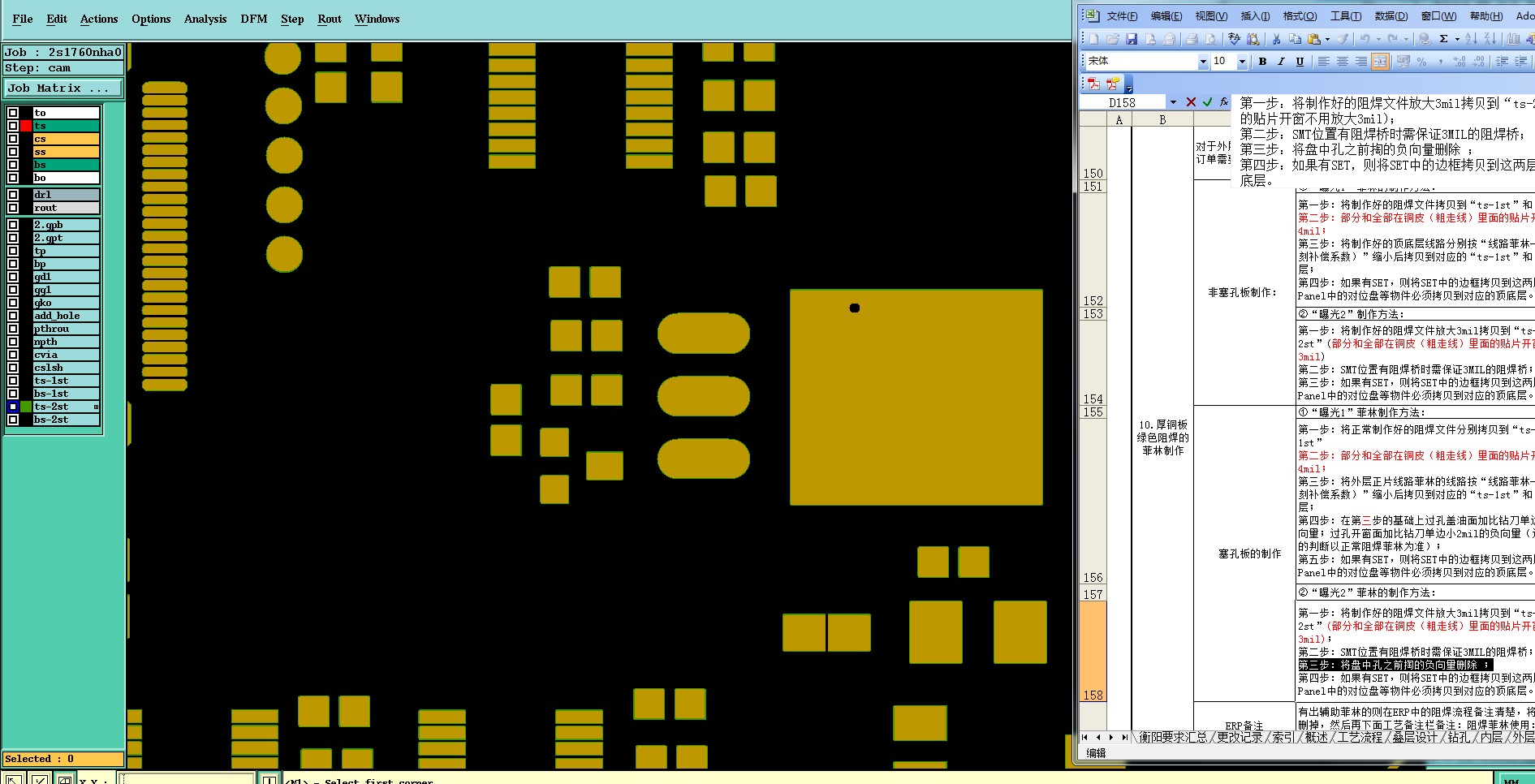Click the Convert to Adobe PDF icon

click(x=1093, y=84)
